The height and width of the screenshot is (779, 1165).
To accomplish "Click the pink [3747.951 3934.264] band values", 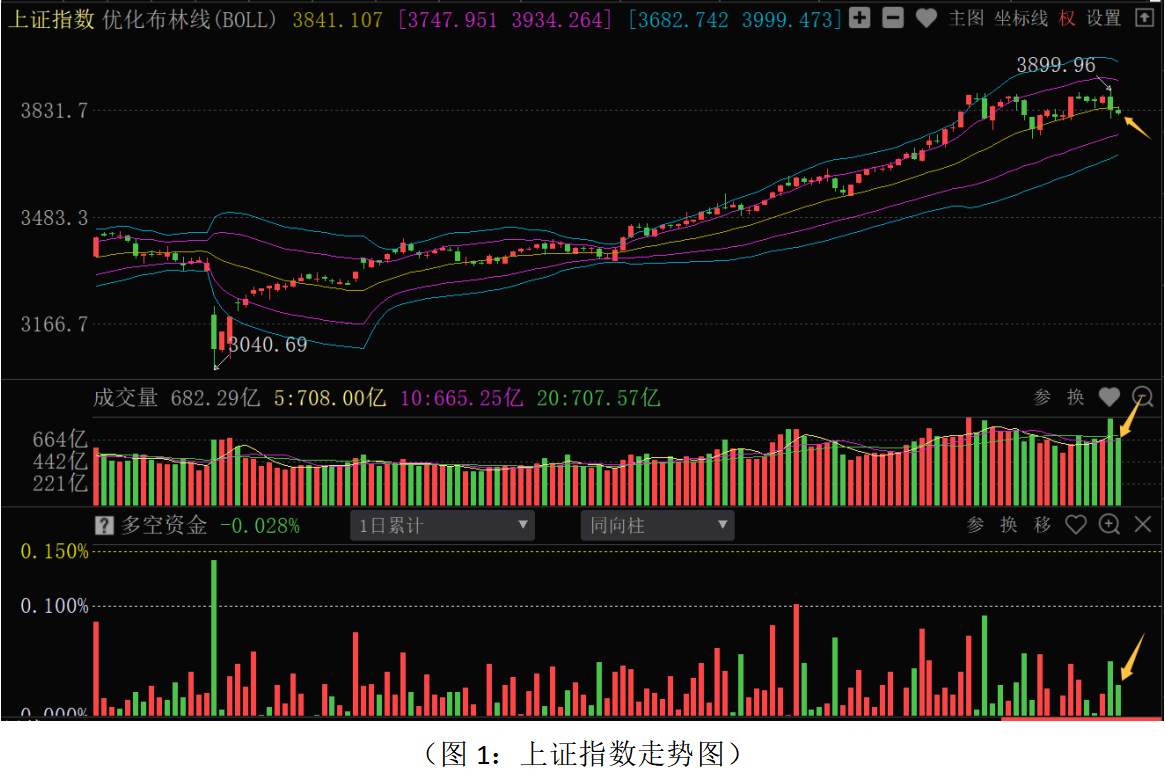I will pyautogui.click(x=504, y=20).
